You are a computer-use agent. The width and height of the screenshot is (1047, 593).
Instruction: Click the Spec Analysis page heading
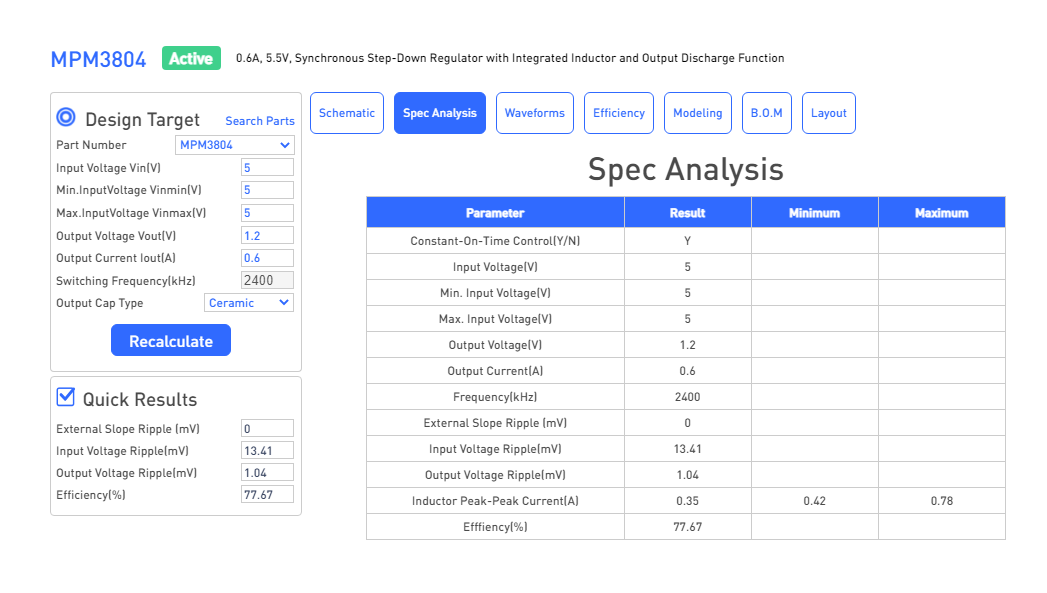686,169
